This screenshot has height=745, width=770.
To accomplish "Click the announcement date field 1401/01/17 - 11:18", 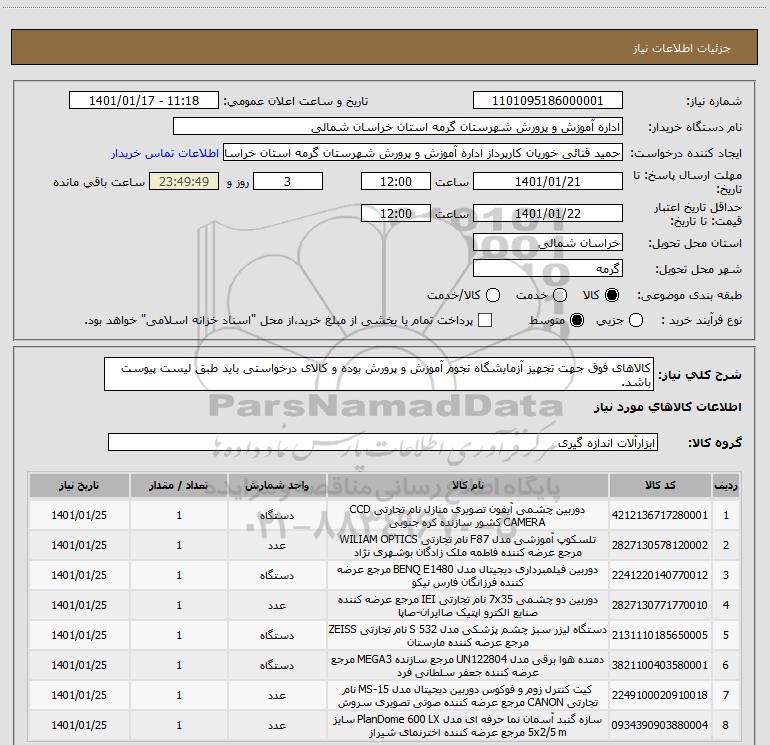I will tap(144, 101).
